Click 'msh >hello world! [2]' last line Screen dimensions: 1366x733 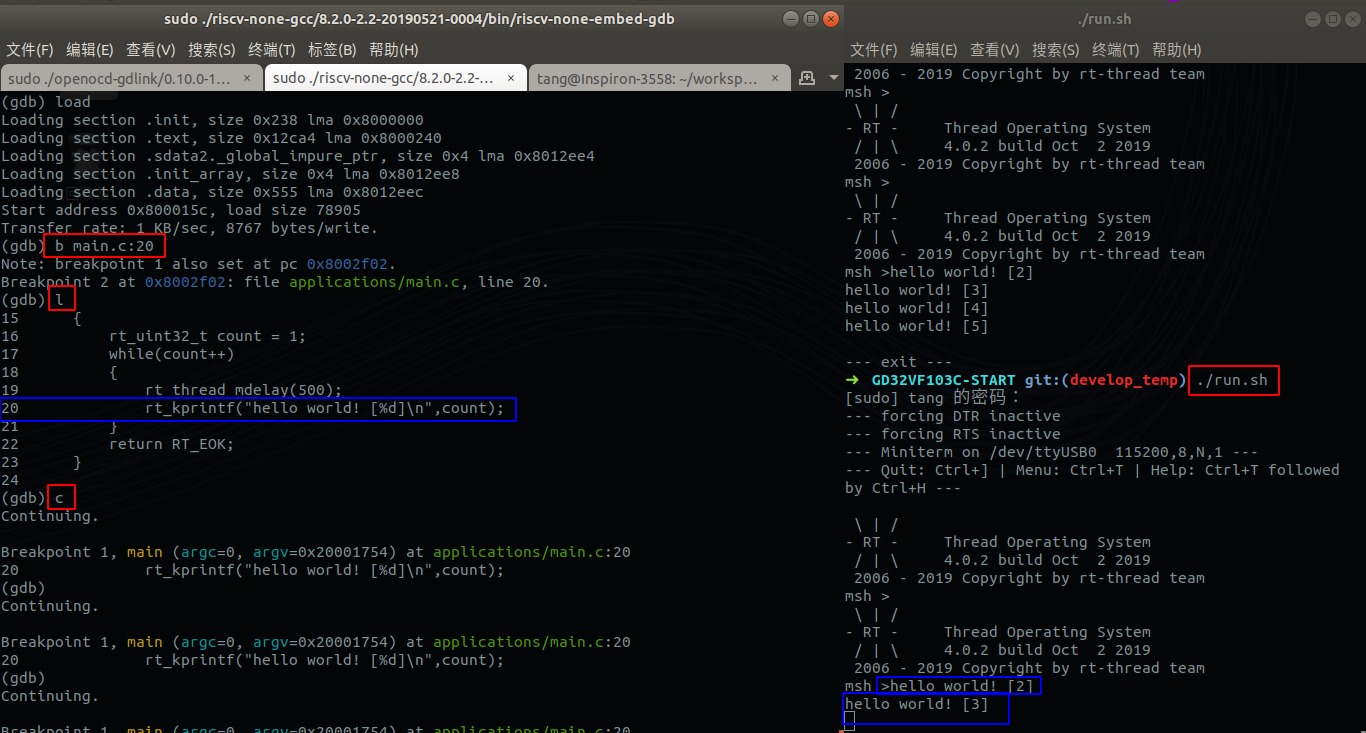coord(940,686)
